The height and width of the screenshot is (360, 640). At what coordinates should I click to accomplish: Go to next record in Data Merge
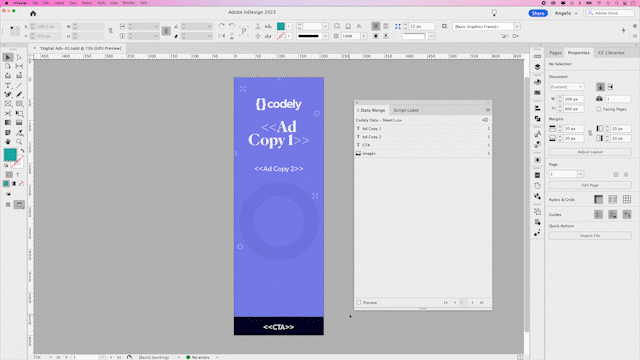click(x=473, y=302)
